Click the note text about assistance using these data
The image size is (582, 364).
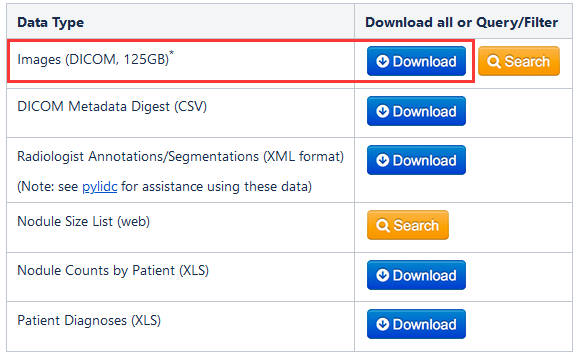(x=164, y=187)
